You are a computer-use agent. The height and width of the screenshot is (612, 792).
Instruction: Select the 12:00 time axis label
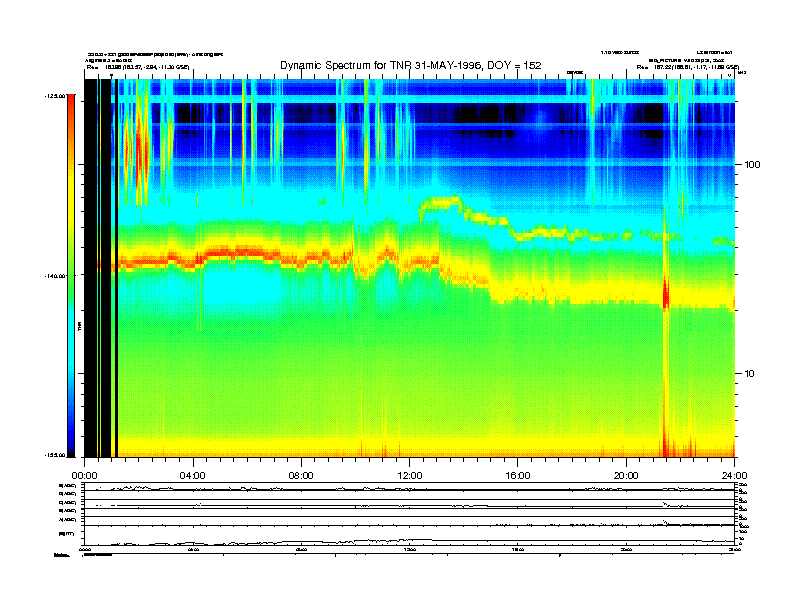[x=410, y=476]
